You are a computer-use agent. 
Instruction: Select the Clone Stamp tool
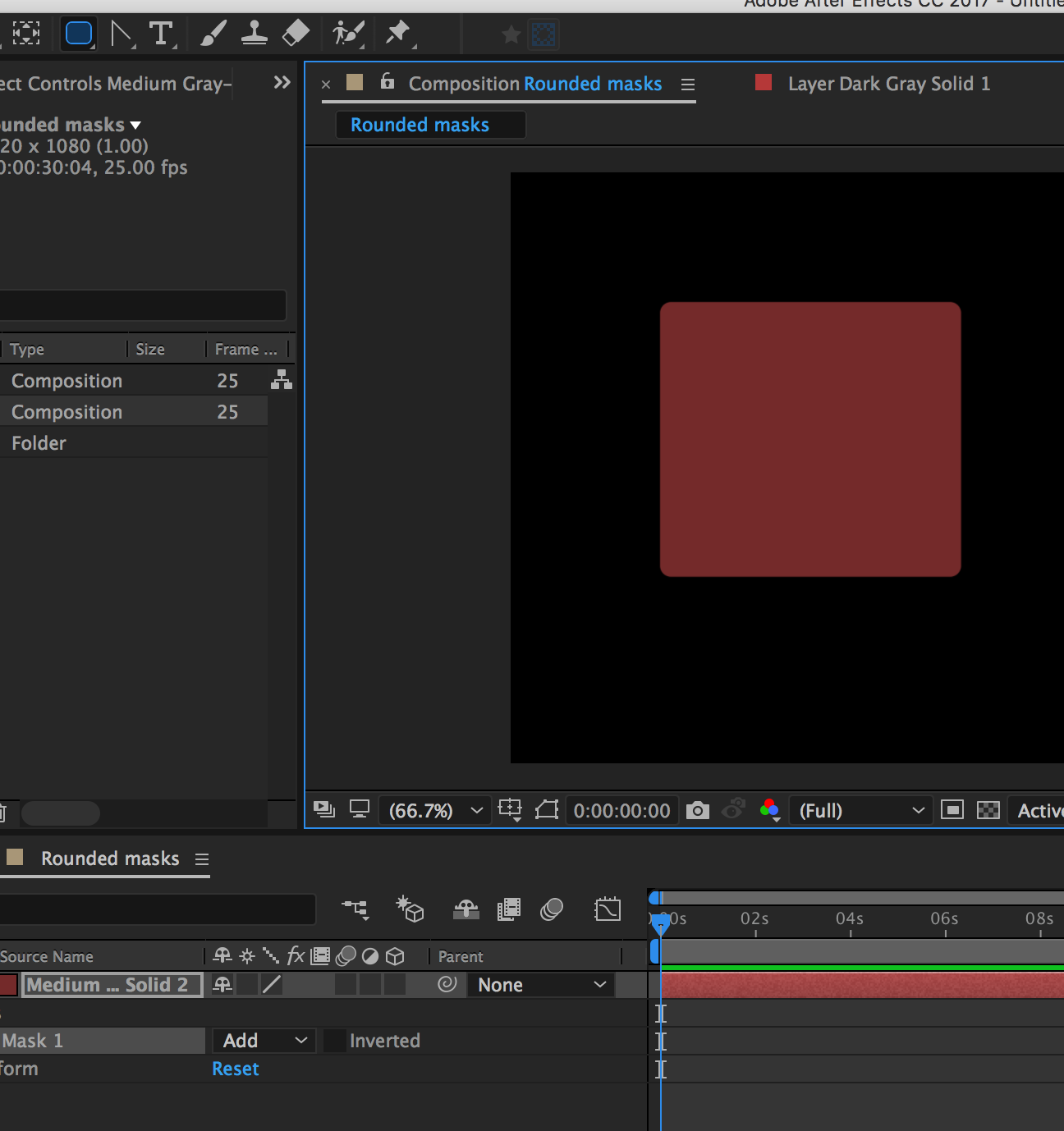[254, 34]
